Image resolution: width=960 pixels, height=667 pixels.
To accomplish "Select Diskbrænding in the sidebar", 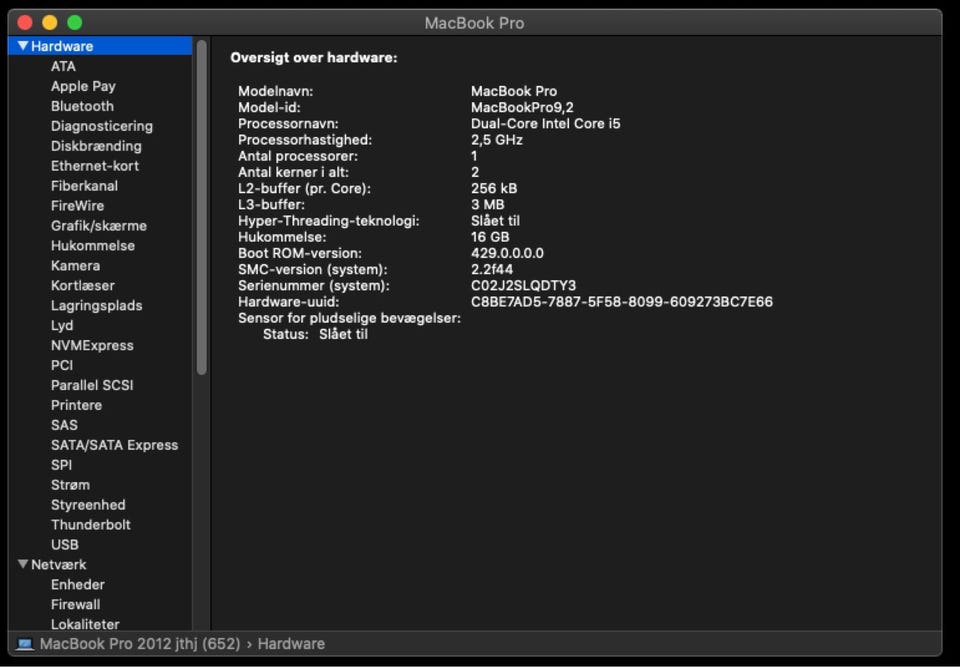I will (96, 146).
